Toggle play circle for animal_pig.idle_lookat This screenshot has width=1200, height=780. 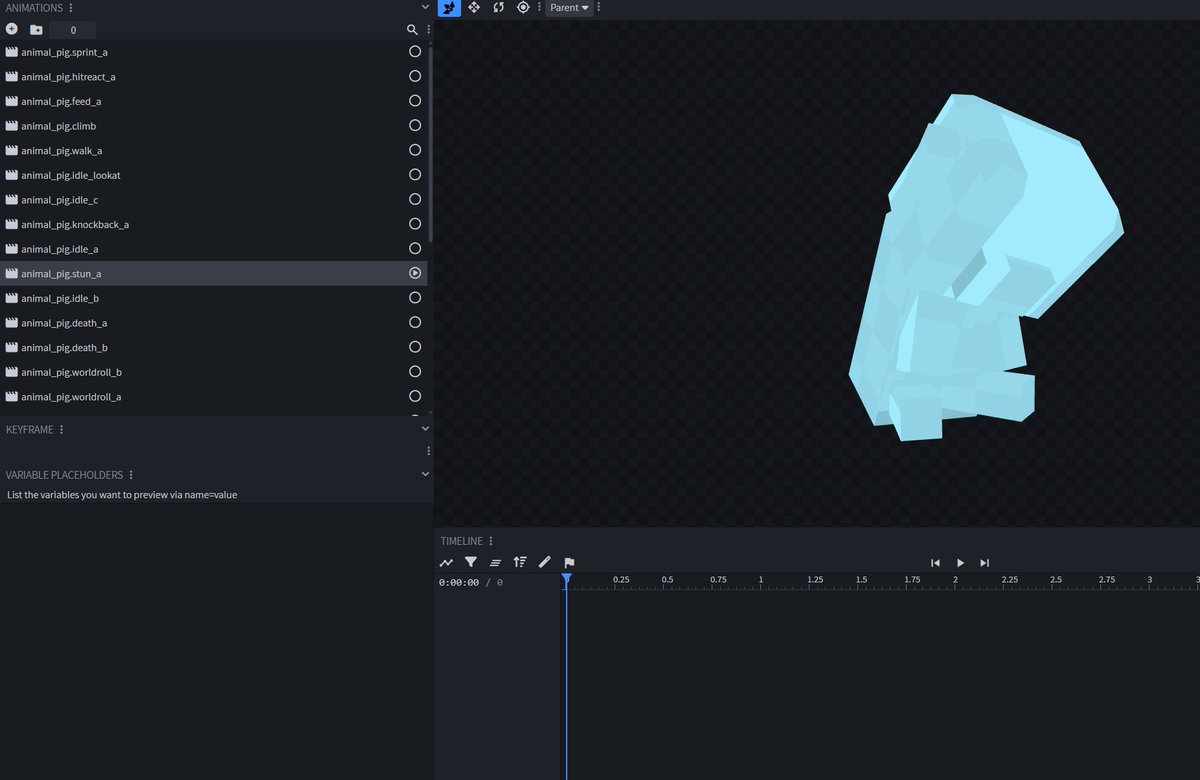[x=415, y=174]
